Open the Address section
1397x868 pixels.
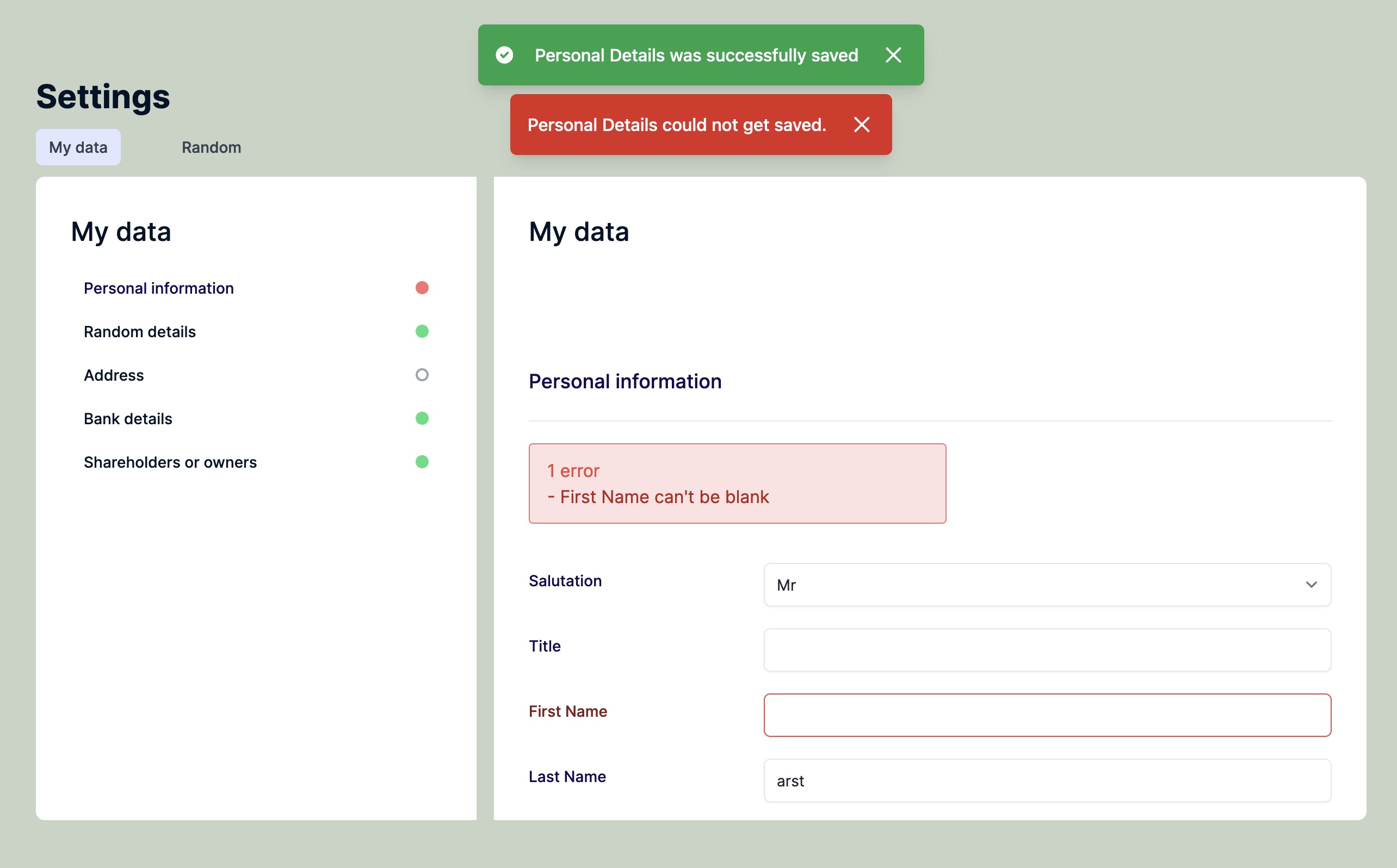[114, 375]
